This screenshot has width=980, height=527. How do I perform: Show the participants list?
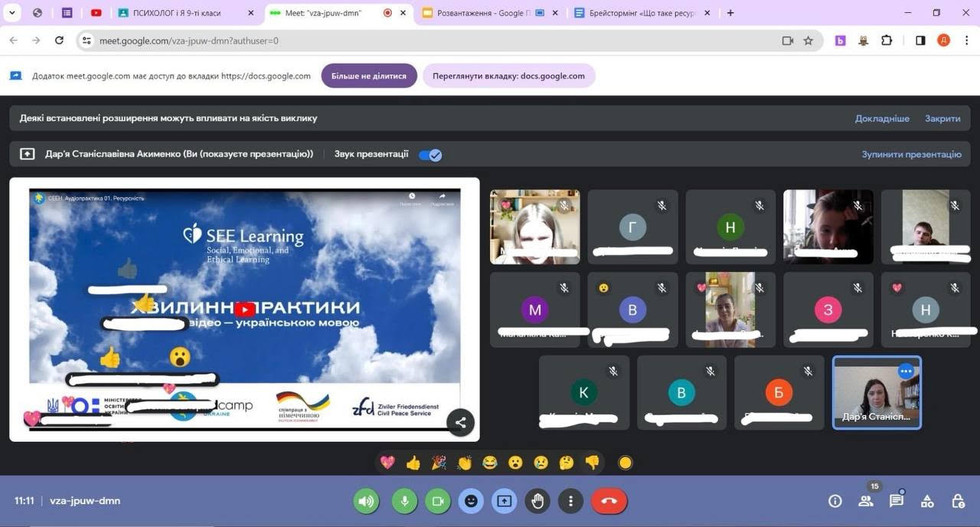coord(866,501)
